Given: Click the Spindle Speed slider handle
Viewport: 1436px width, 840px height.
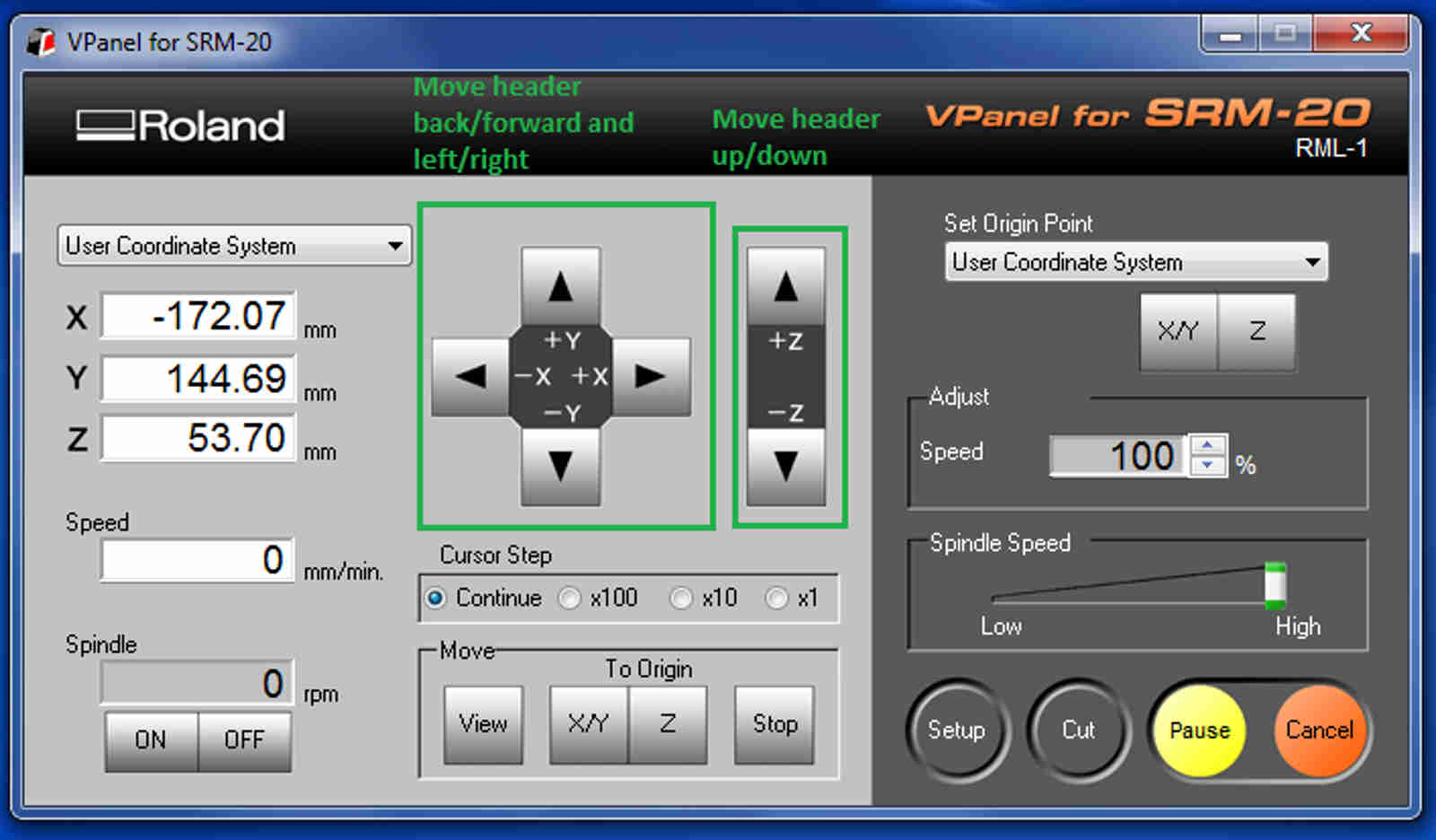Looking at the screenshot, I should 1274,585.
